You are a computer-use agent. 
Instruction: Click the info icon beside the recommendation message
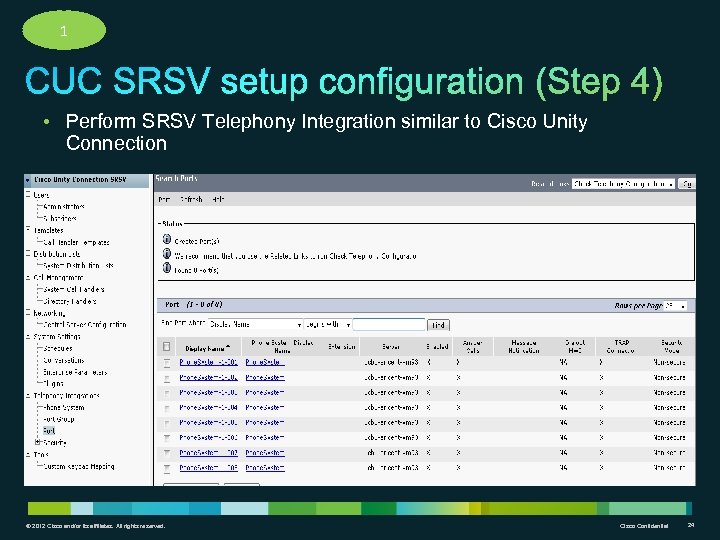click(167, 254)
